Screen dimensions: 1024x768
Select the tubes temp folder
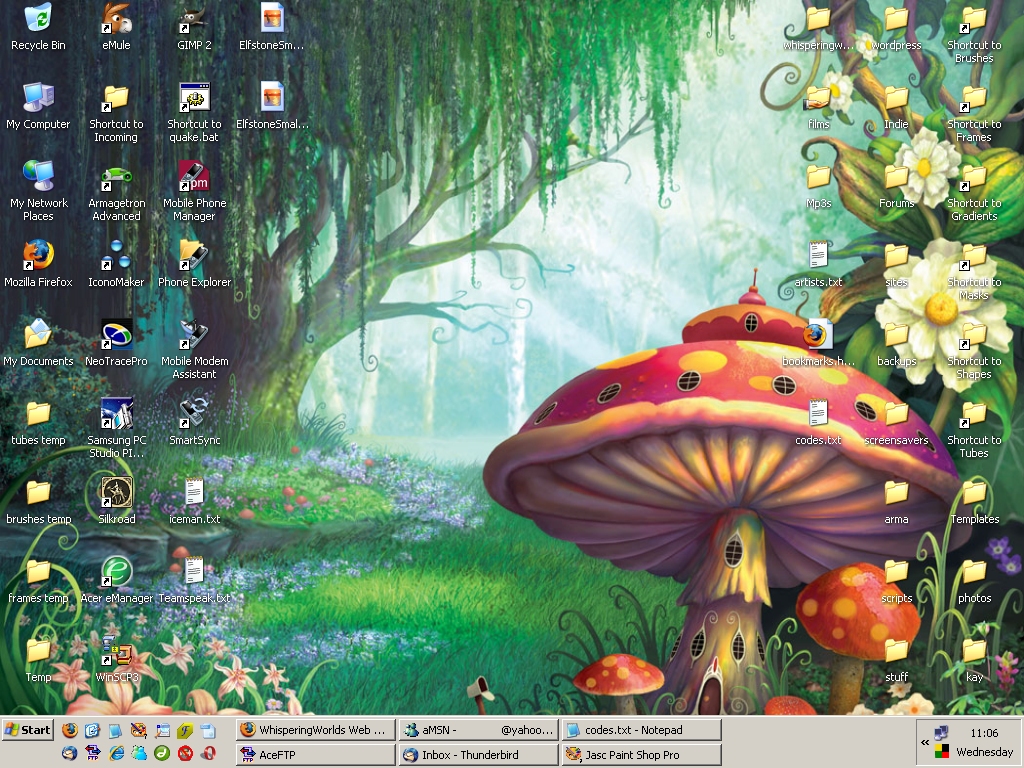[38, 422]
